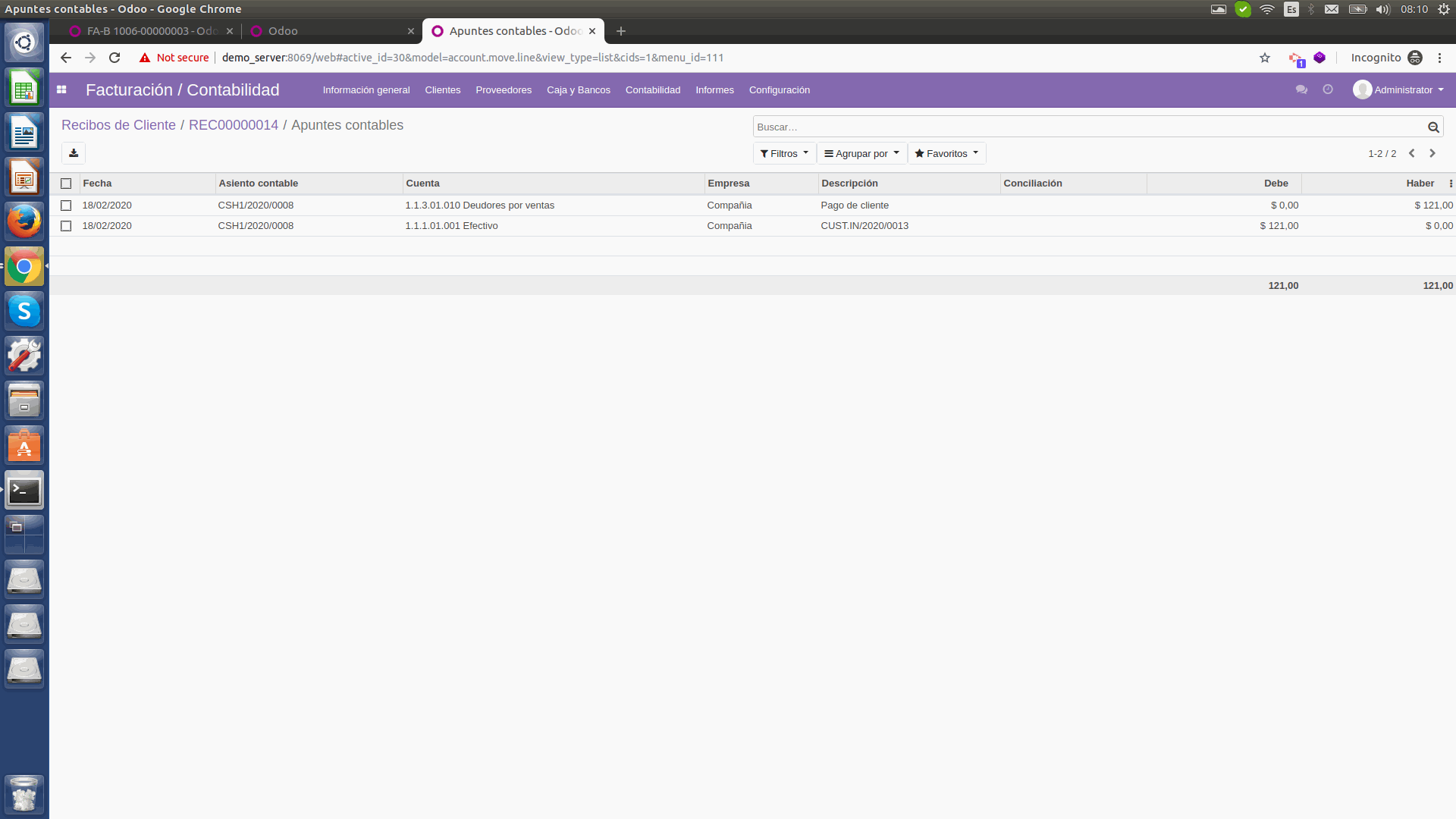Open Skype from the dock
This screenshot has height=819, width=1456.
point(24,311)
